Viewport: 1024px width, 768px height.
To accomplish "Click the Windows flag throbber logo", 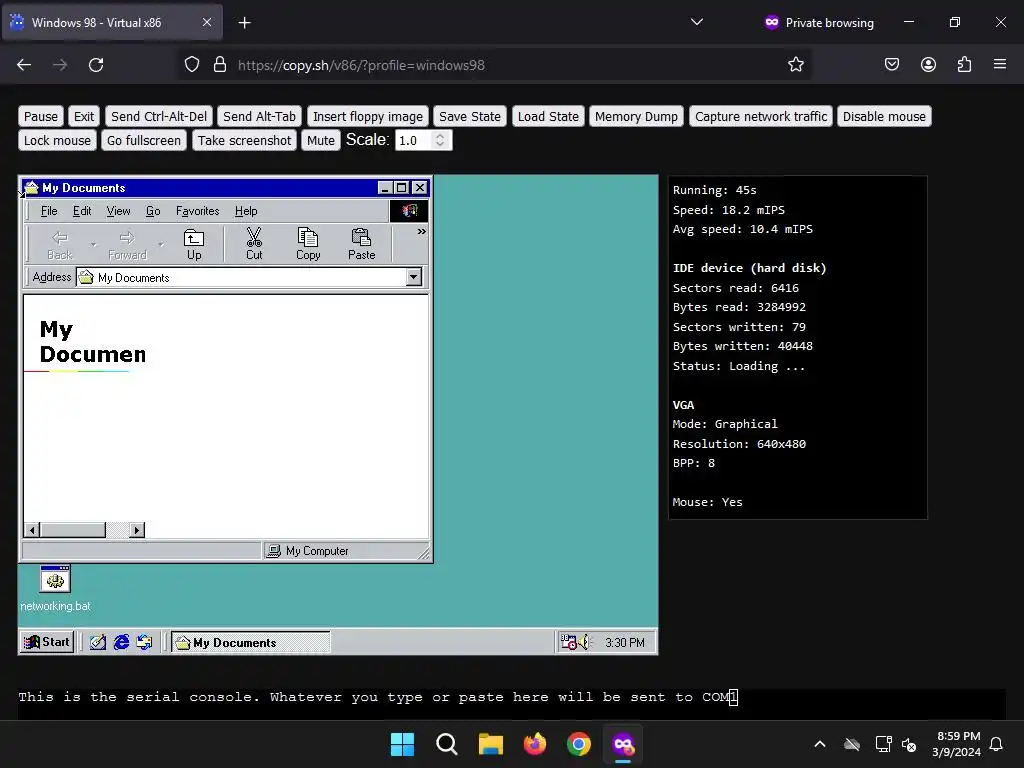I will click(x=409, y=211).
